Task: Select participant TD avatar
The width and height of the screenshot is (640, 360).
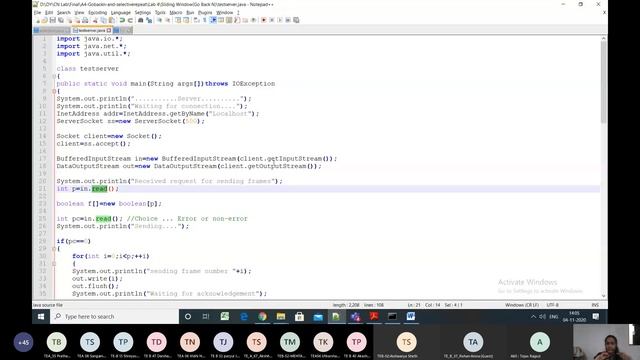Action: 156,342
